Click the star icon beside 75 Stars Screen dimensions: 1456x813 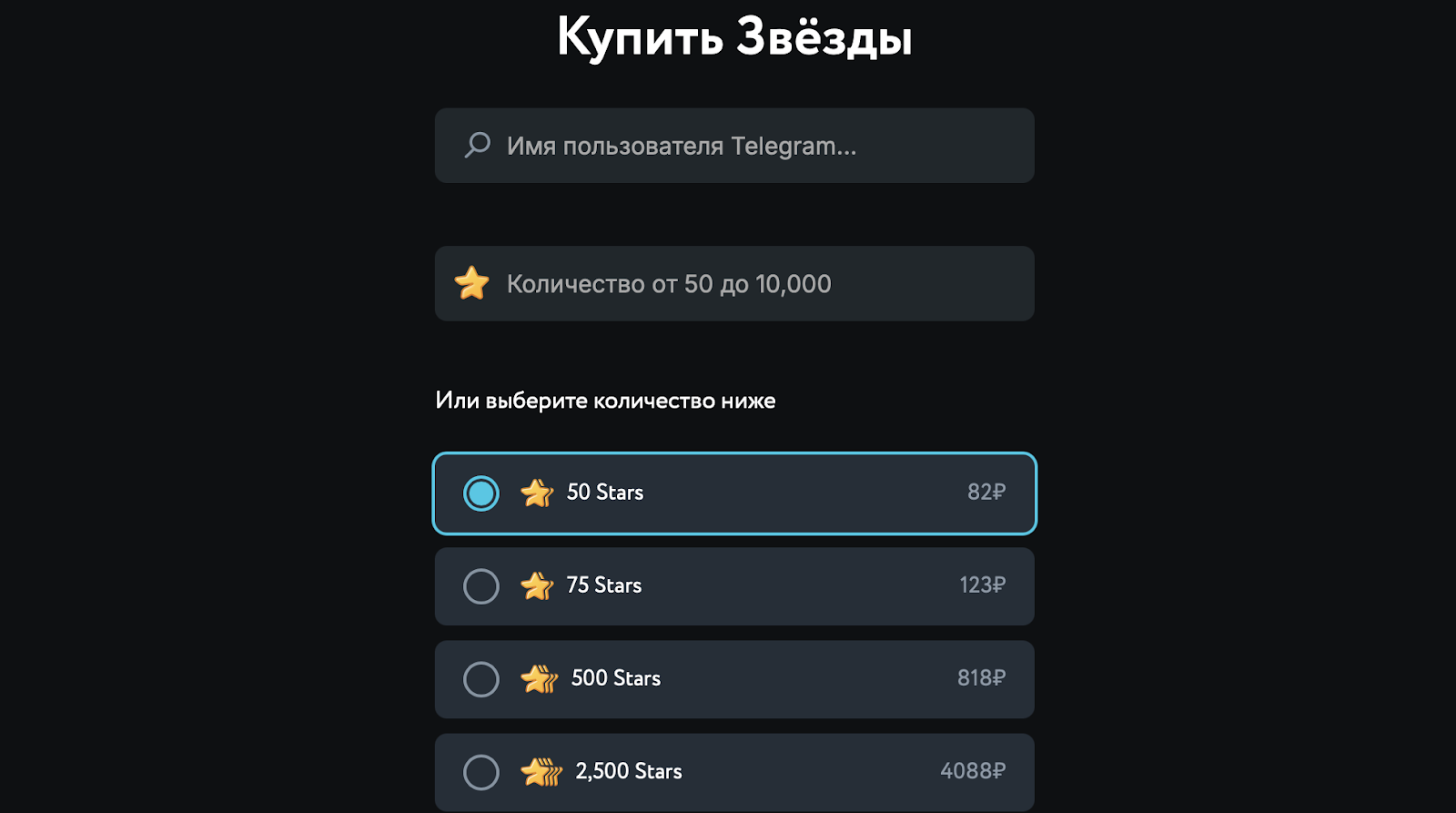pos(537,585)
